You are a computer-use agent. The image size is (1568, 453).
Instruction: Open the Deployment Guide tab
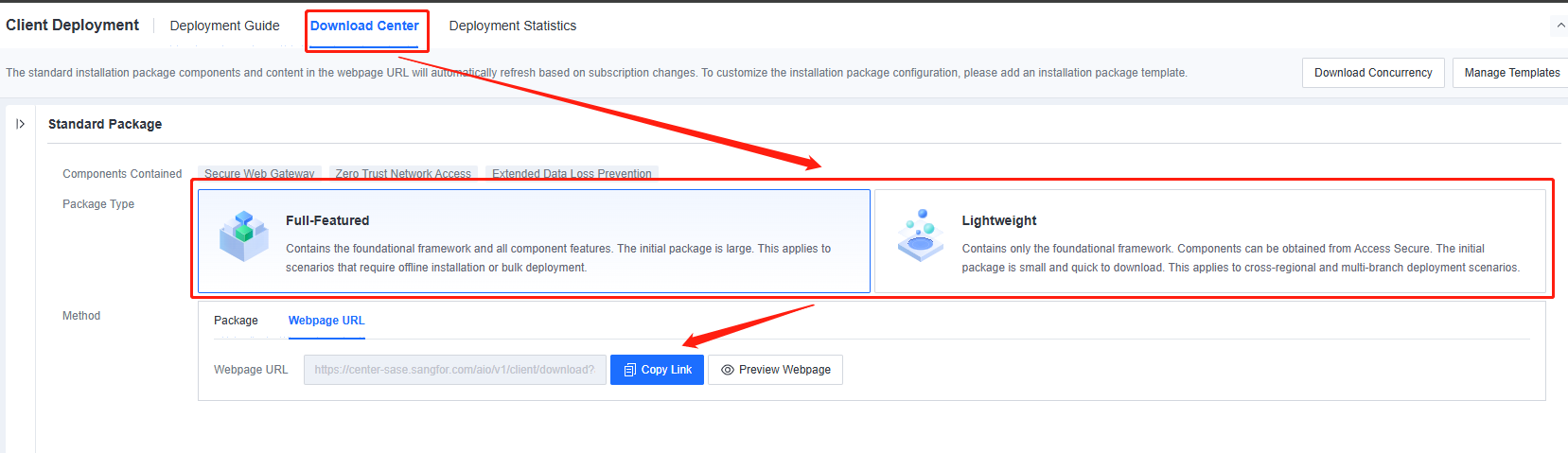pos(224,26)
